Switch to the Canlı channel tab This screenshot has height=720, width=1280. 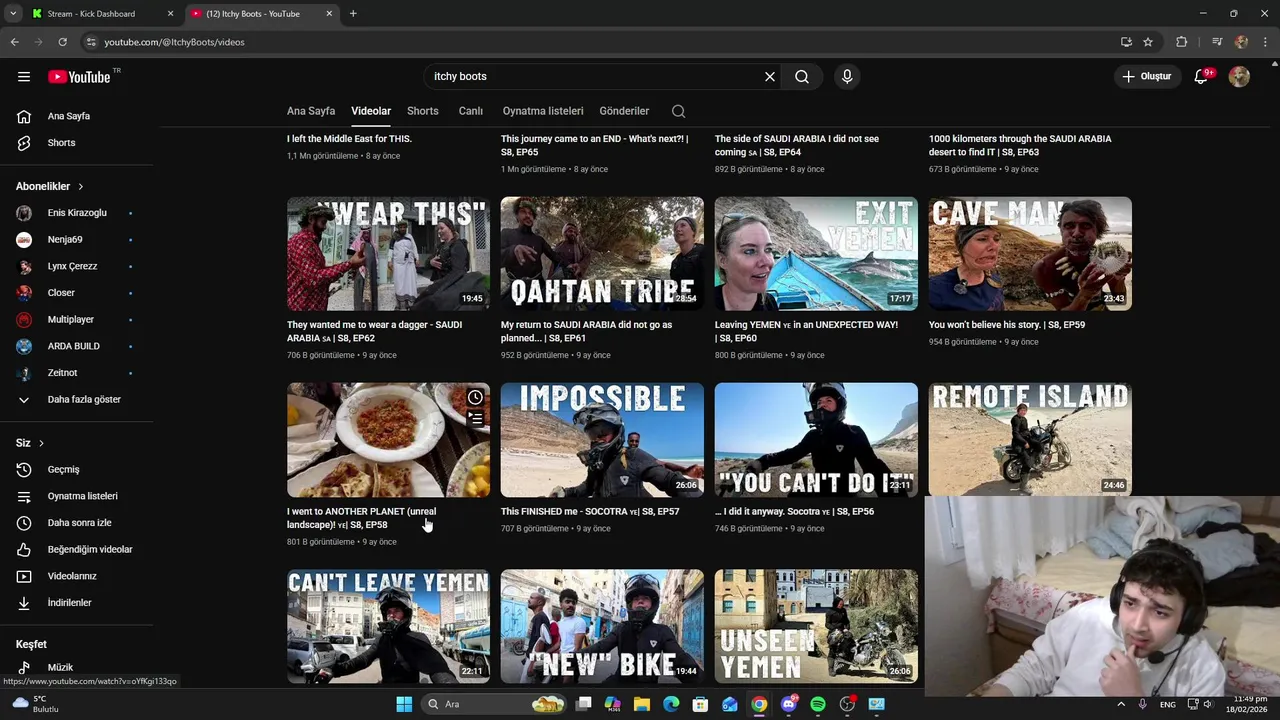[x=470, y=111]
